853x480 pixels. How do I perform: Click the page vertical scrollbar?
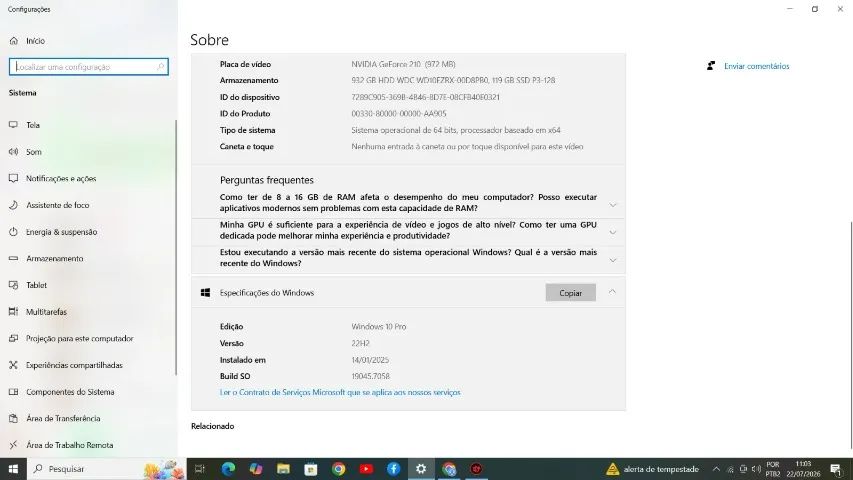(x=850, y=335)
